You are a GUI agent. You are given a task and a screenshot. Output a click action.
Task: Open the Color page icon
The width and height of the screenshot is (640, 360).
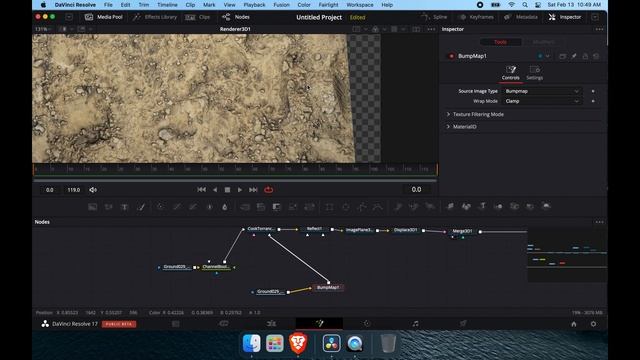(367, 324)
